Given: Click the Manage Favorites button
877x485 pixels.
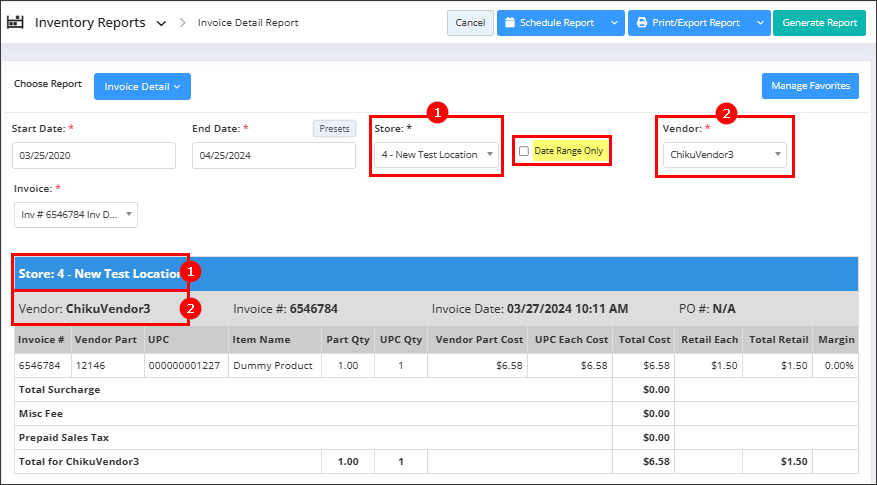Looking at the screenshot, I should click(x=810, y=86).
